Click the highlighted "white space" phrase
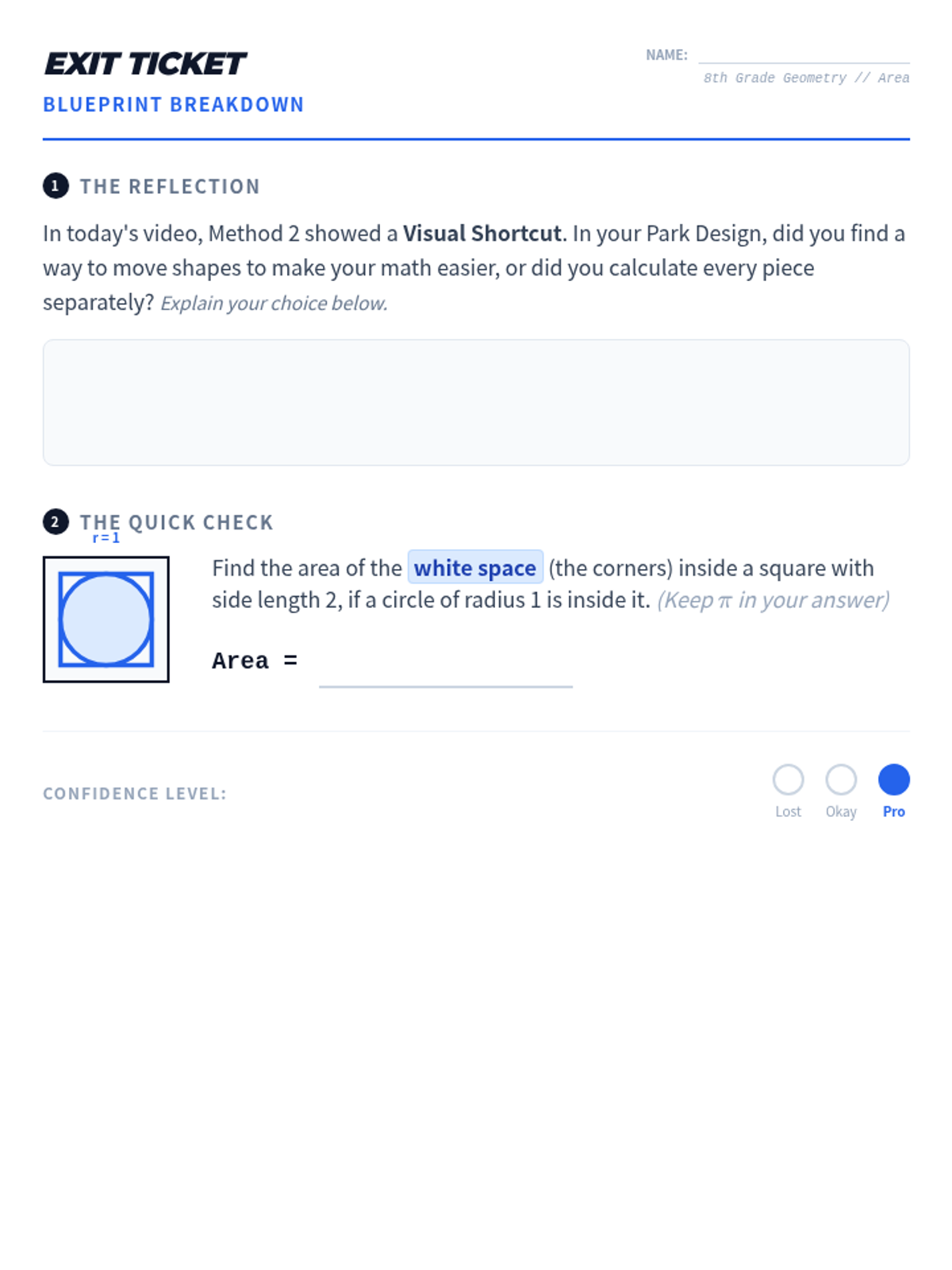 pyautogui.click(x=475, y=568)
